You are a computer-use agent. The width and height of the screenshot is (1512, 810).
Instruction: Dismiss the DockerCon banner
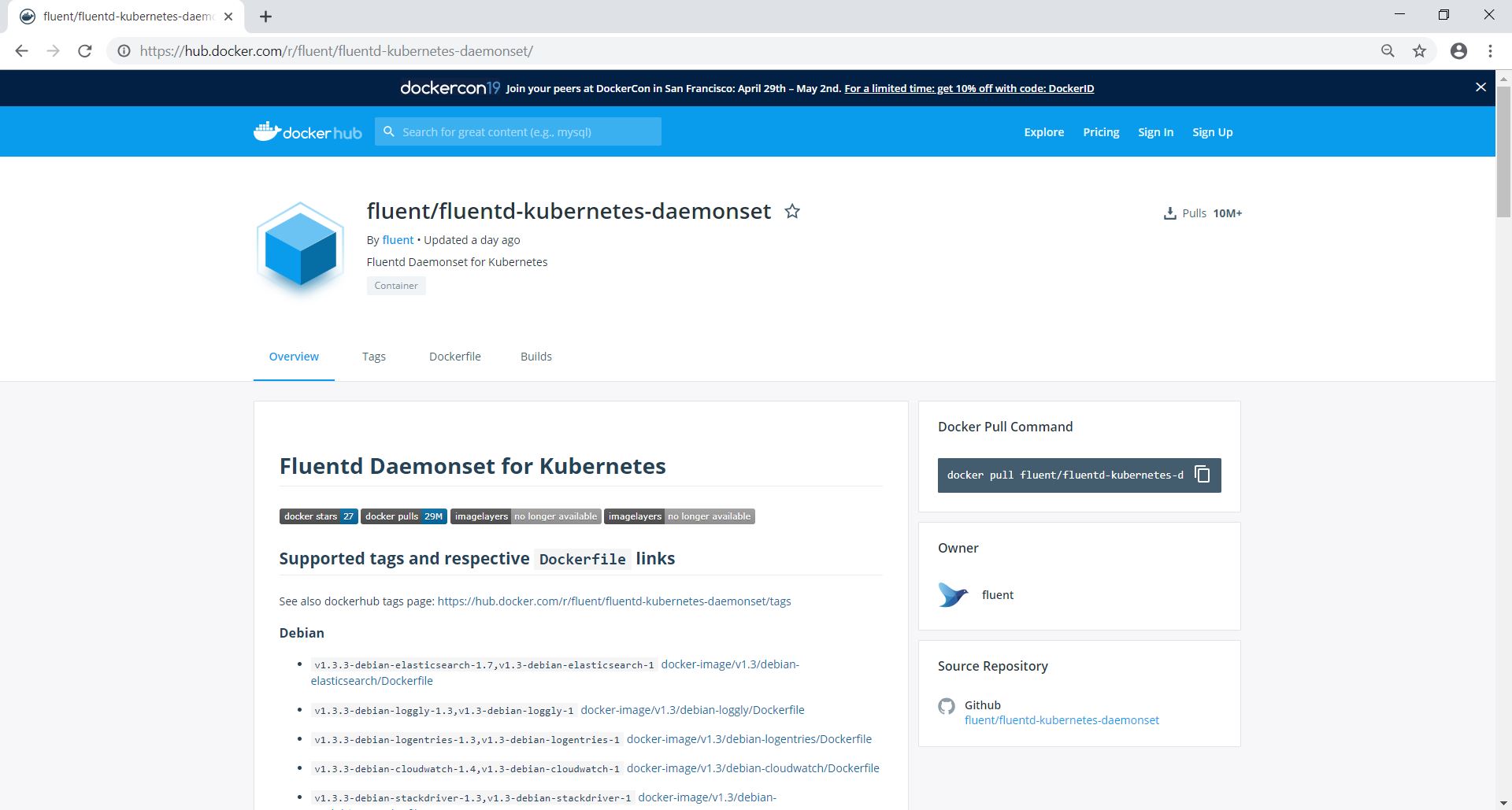[x=1480, y=87]
